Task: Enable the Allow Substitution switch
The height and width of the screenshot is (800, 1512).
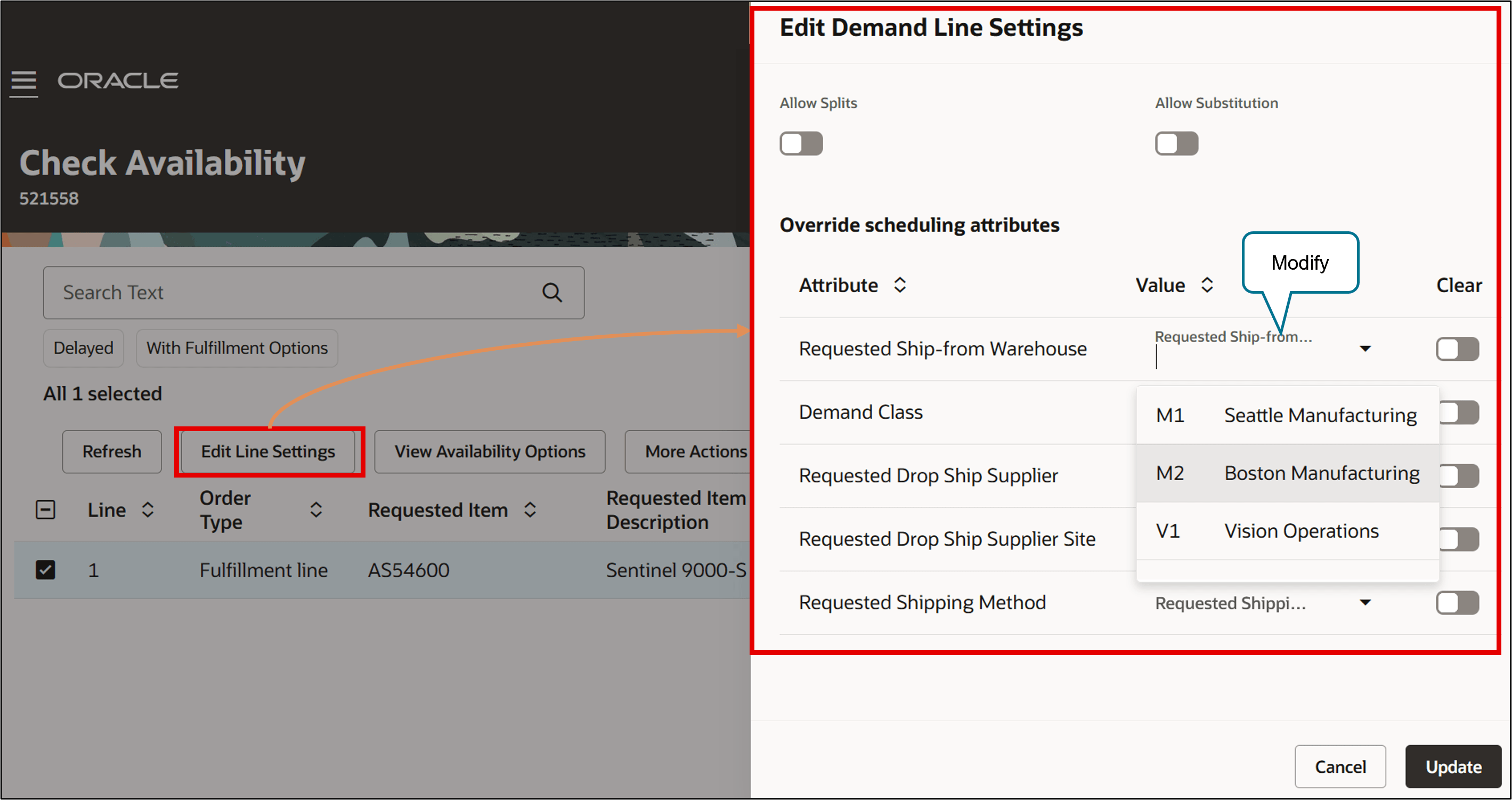Action: [1176, 143]
